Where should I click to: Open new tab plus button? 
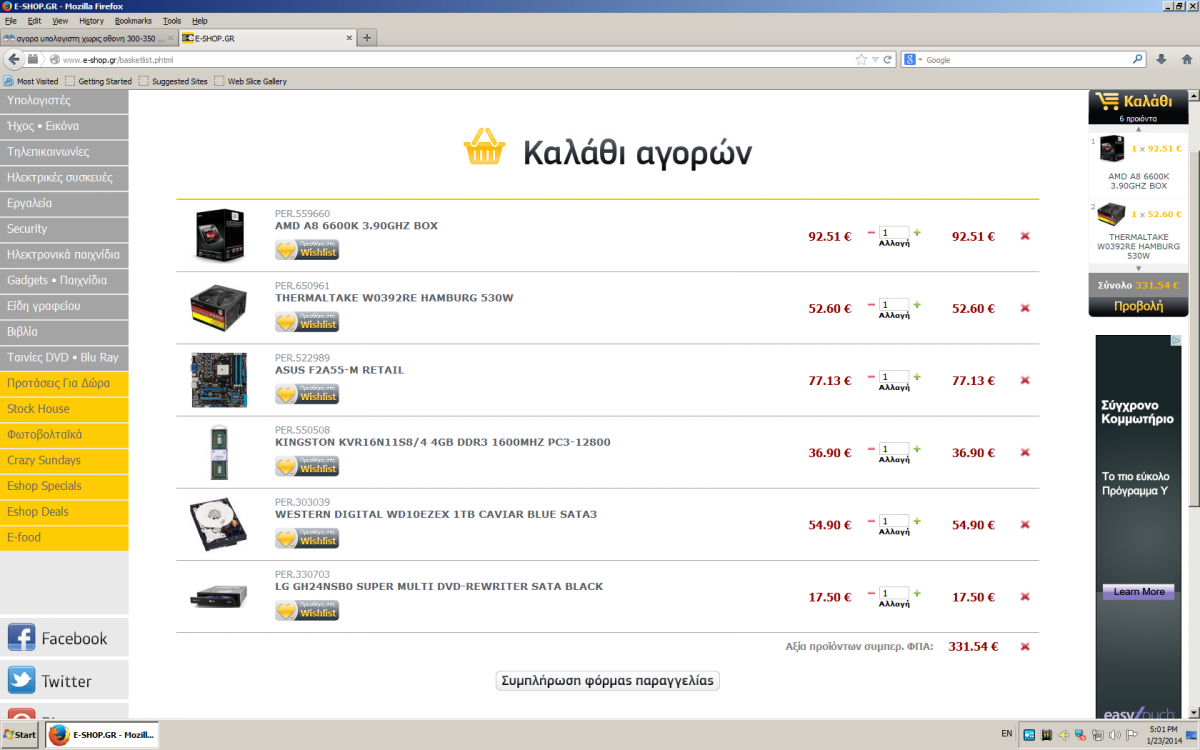367,38
